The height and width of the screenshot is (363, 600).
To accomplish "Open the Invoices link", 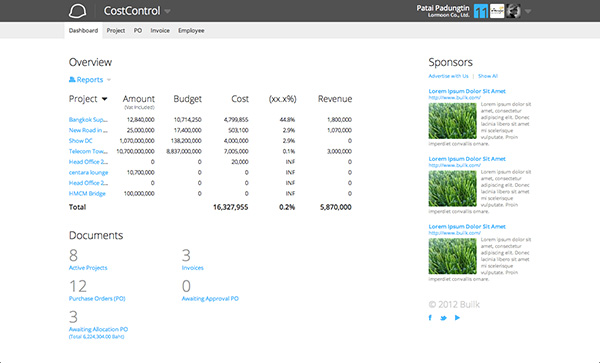I will pos(192,268).
